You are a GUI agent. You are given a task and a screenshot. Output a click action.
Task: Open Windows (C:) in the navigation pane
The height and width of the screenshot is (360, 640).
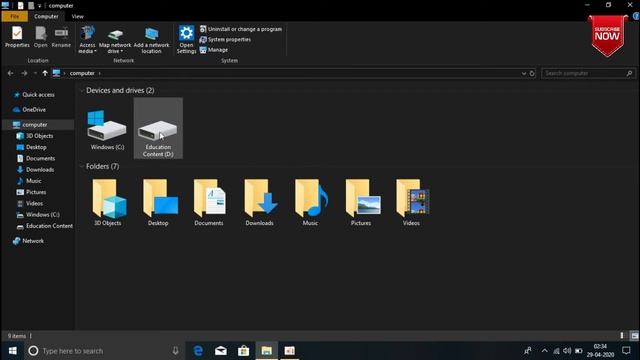42,214
